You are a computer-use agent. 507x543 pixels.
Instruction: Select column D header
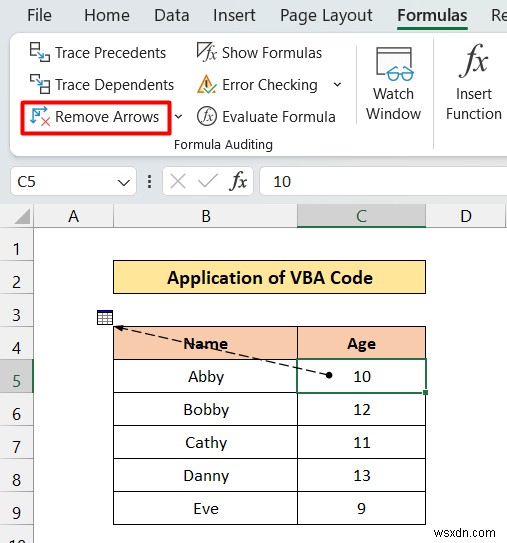pyautogui.click(x=465, y=216)
